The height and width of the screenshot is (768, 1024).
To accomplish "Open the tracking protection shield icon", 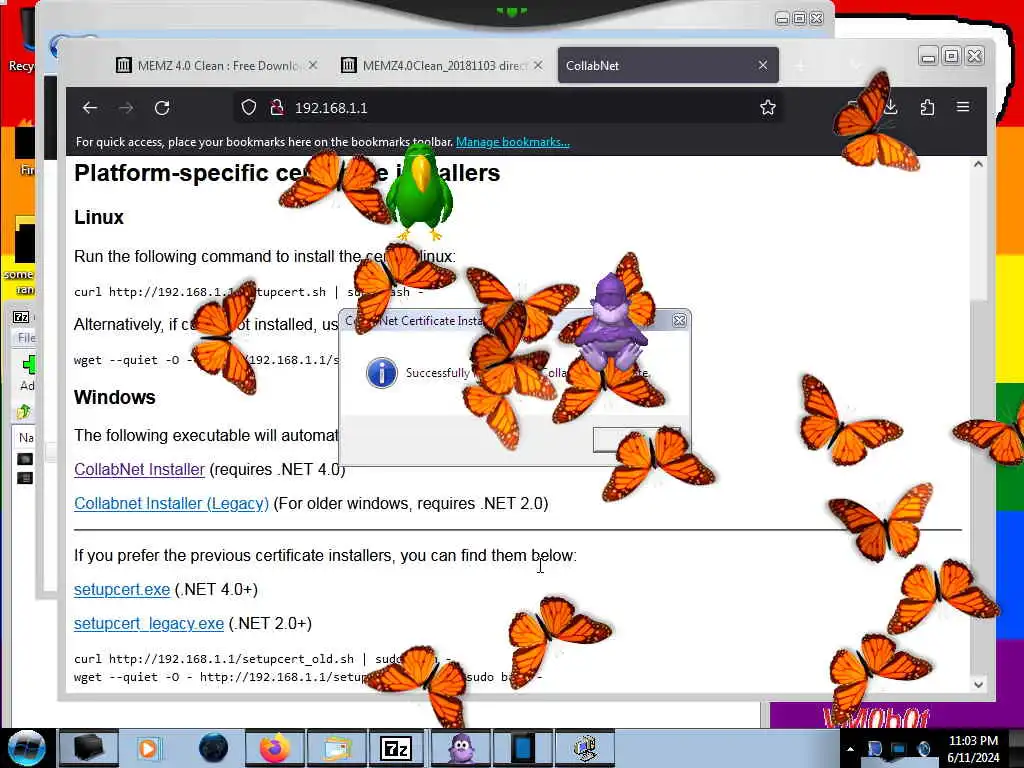I will tap(249, 107).
